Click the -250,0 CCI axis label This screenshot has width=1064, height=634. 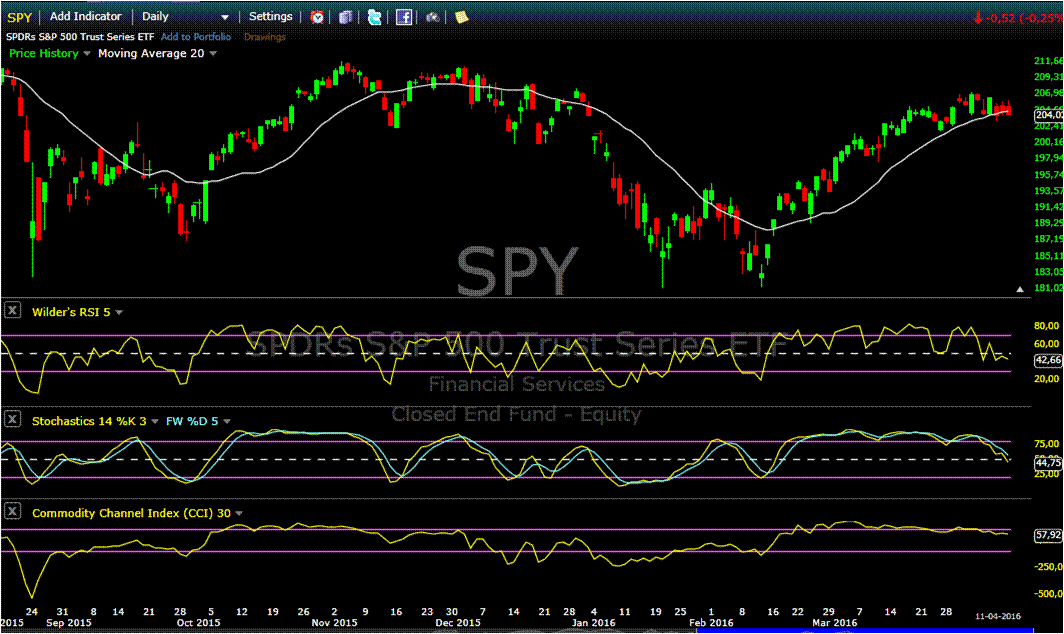[1048, 567]
